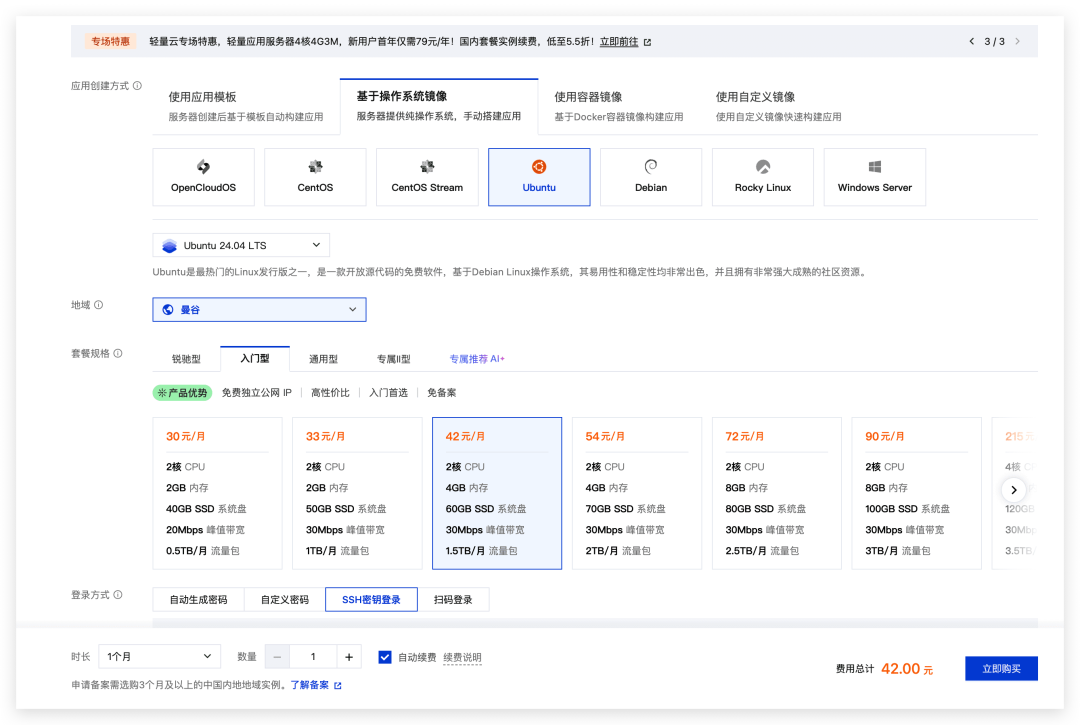
Task: Click info icon beside 套餐规格 label
Action: click(118, 353)
